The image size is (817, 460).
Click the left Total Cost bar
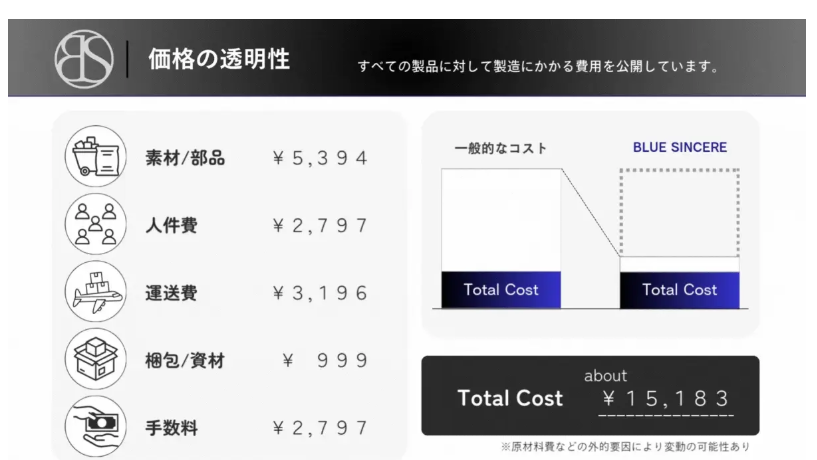coord(501,290)
